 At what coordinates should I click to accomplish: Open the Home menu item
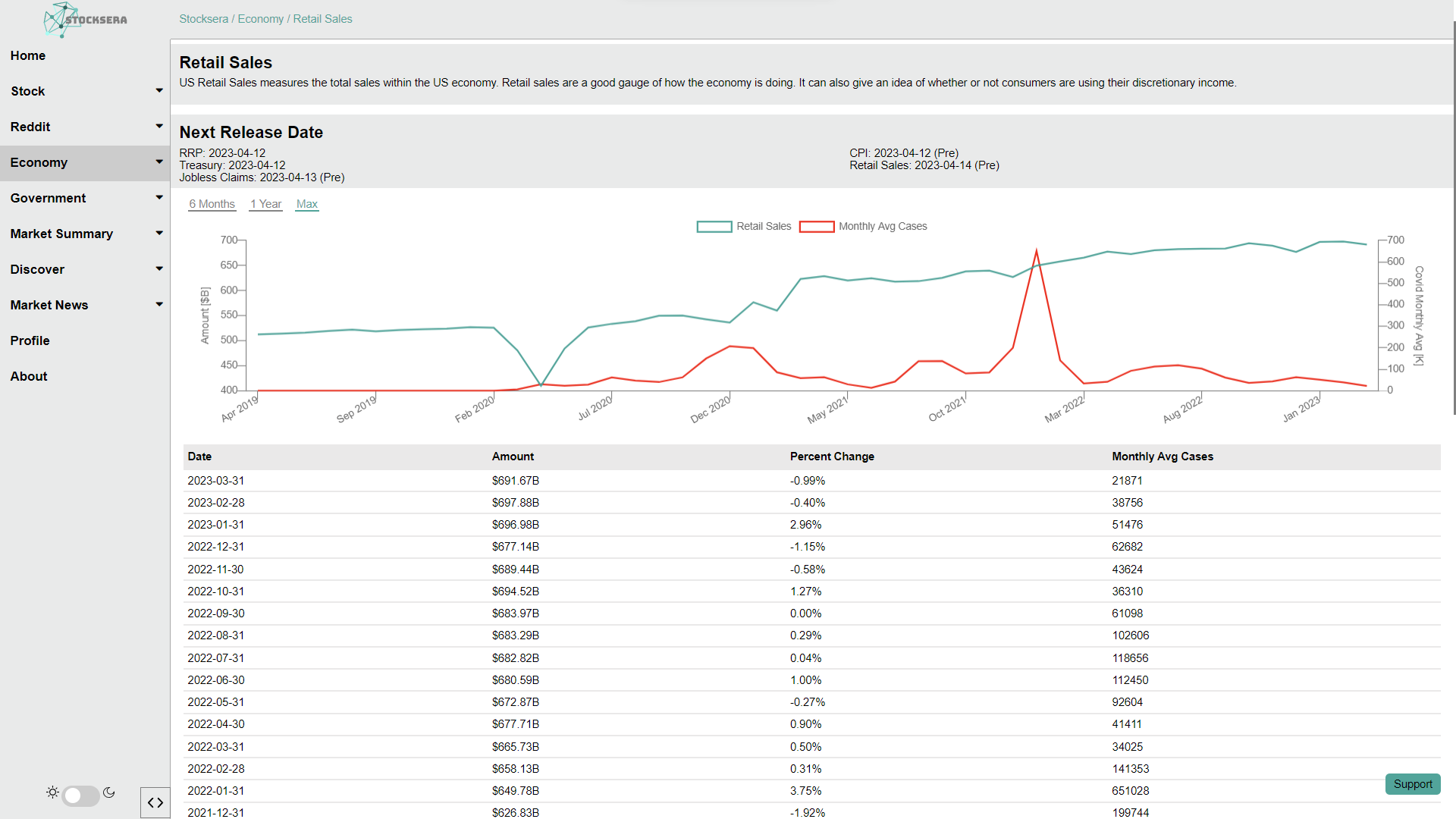[28, 55]
